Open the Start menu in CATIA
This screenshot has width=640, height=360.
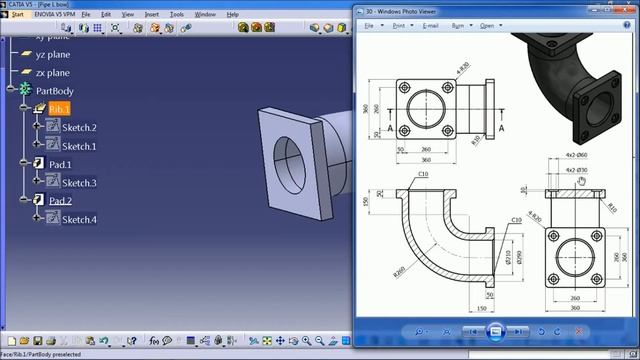(x=18, y=14)
